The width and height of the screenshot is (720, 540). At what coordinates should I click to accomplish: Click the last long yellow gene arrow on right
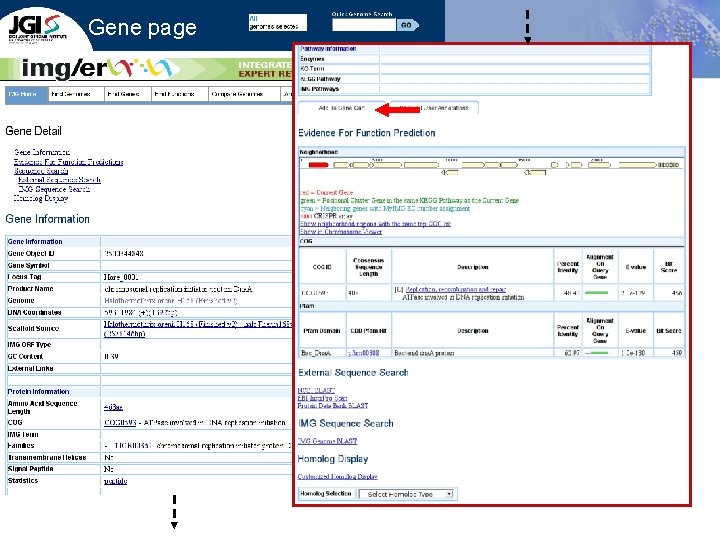637,165
